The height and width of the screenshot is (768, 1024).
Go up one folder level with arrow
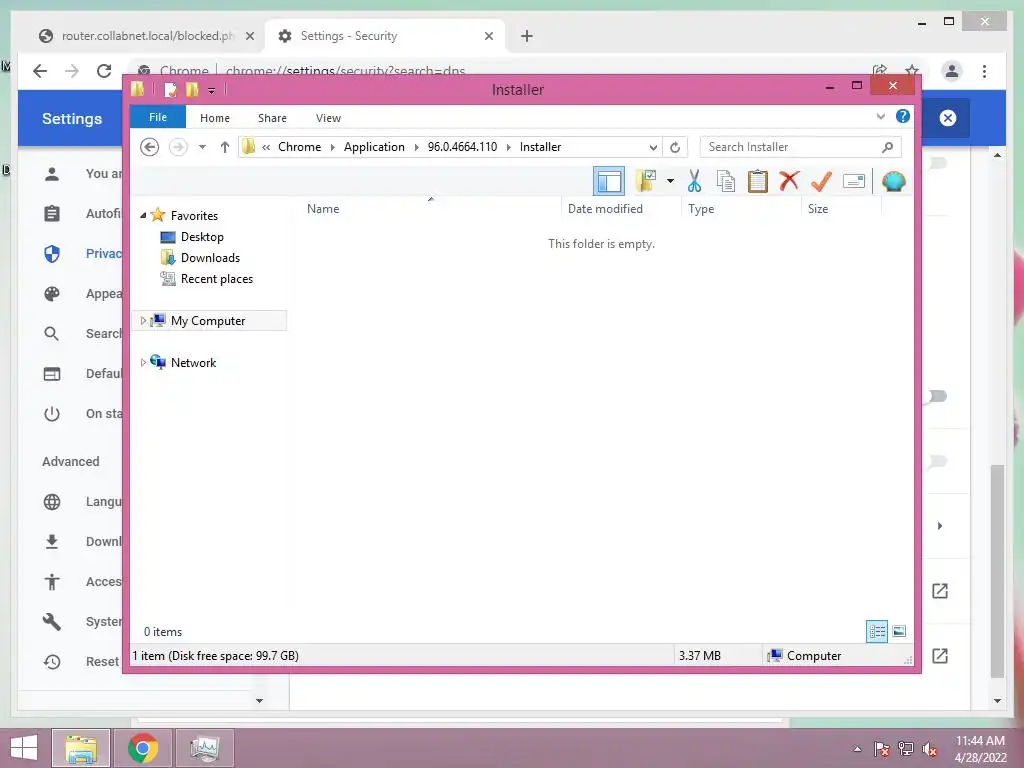pos(225,147)
